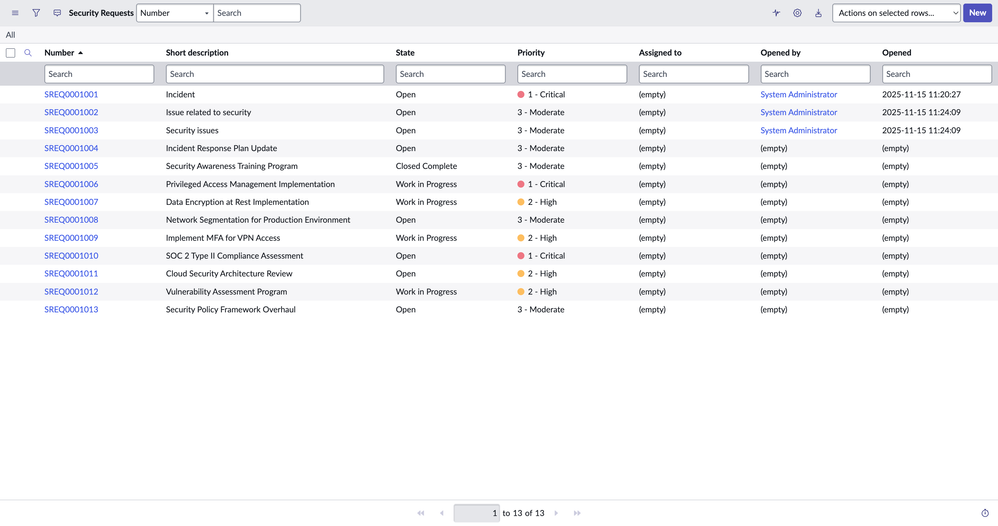This screenshot has width=998, height=526.
Task: Open System Administrator link in first row
Action: [798, 95]
